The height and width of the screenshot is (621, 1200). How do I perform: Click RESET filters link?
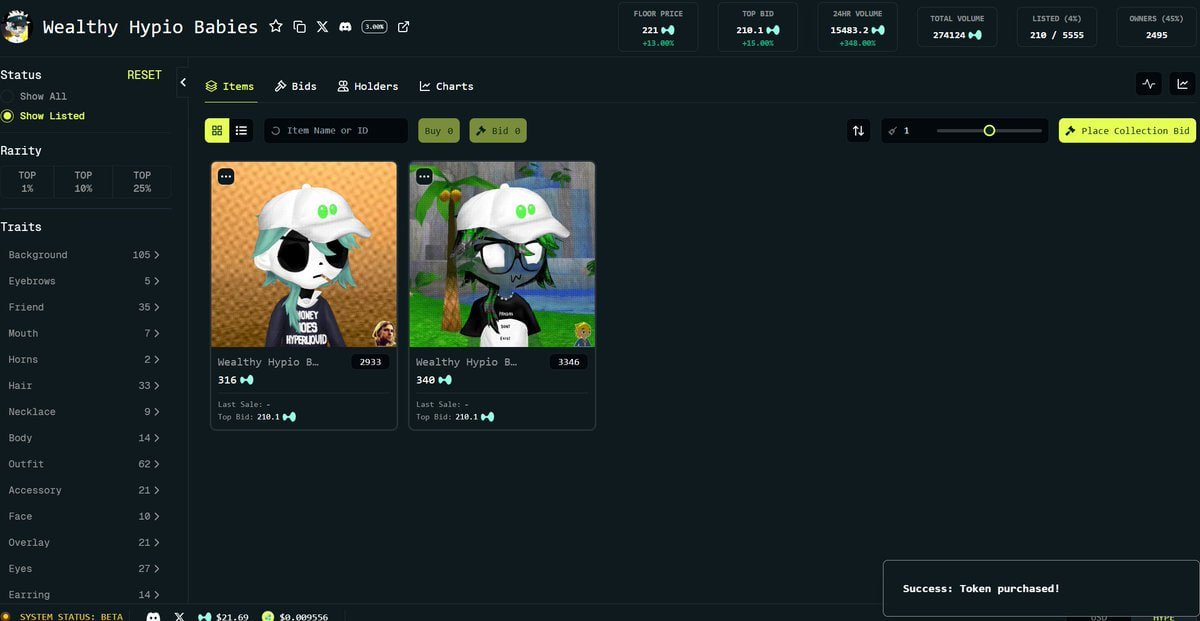(144, 75)
